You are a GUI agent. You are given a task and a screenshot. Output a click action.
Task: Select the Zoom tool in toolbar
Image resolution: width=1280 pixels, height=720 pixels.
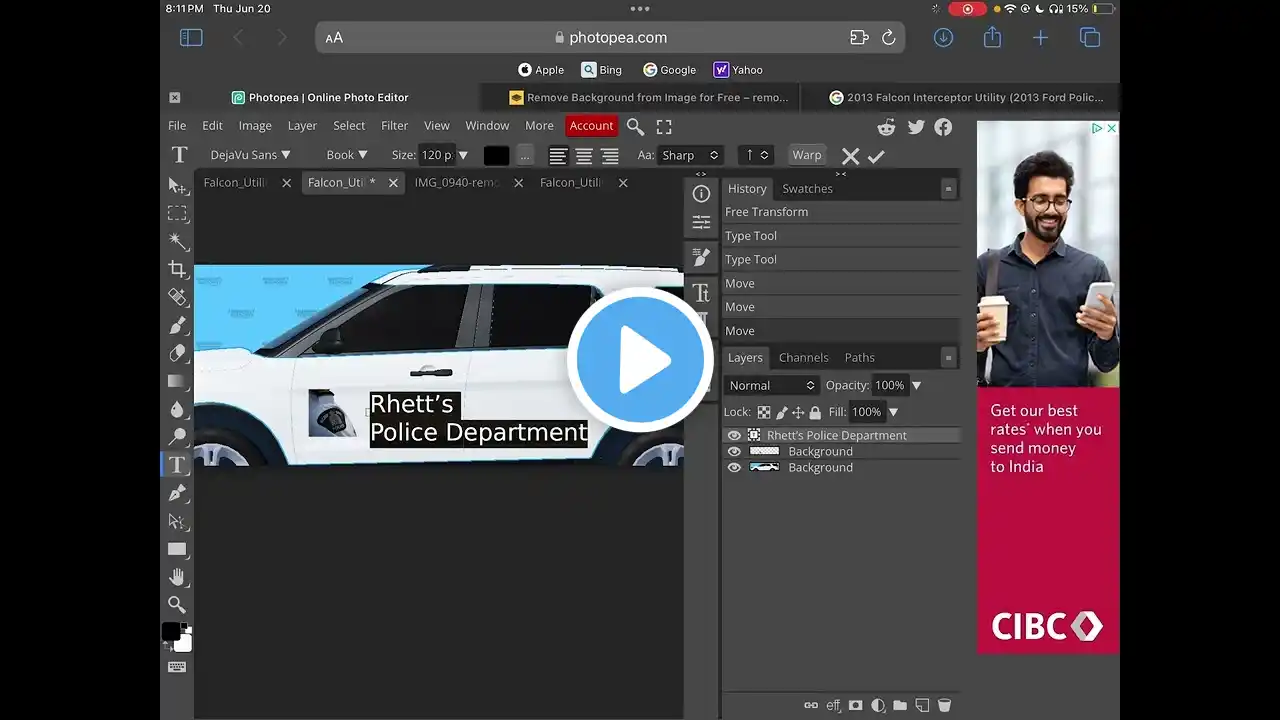coord(178,604)
